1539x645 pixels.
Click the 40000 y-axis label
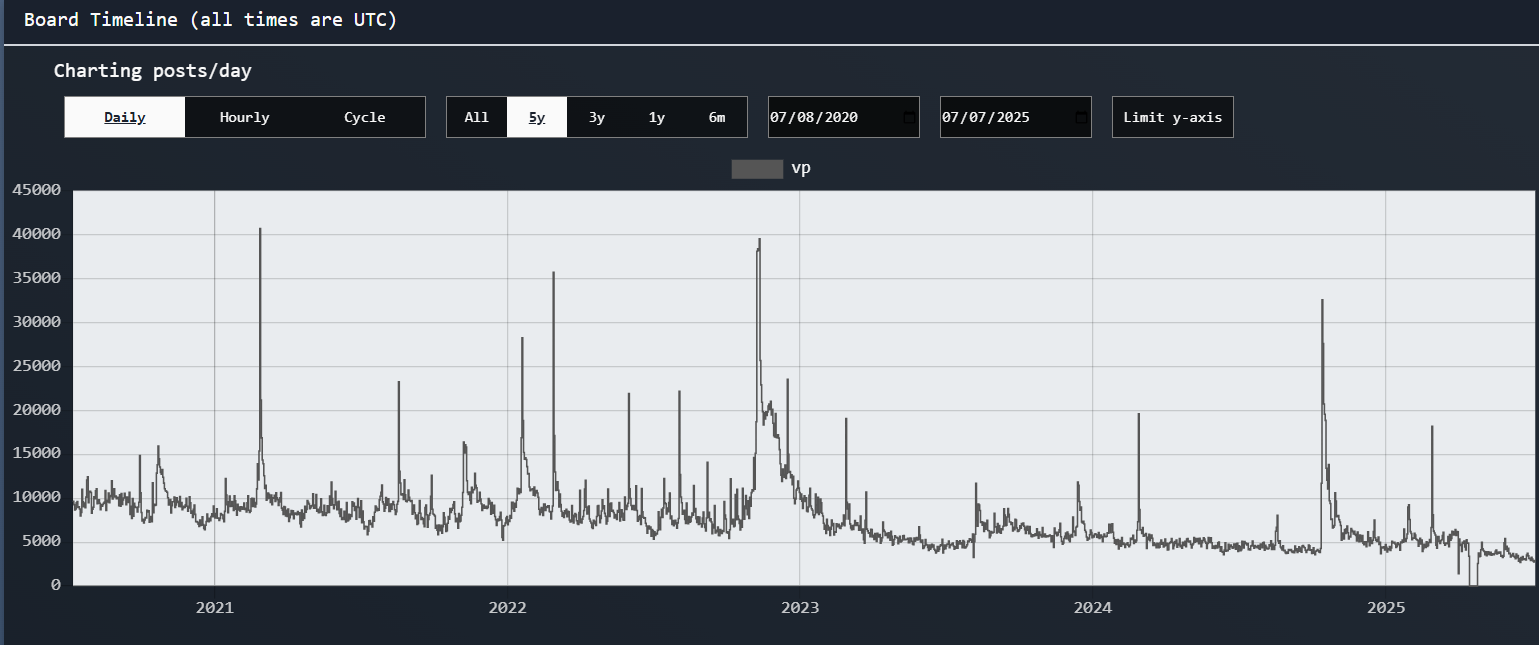tap(37, 234)
